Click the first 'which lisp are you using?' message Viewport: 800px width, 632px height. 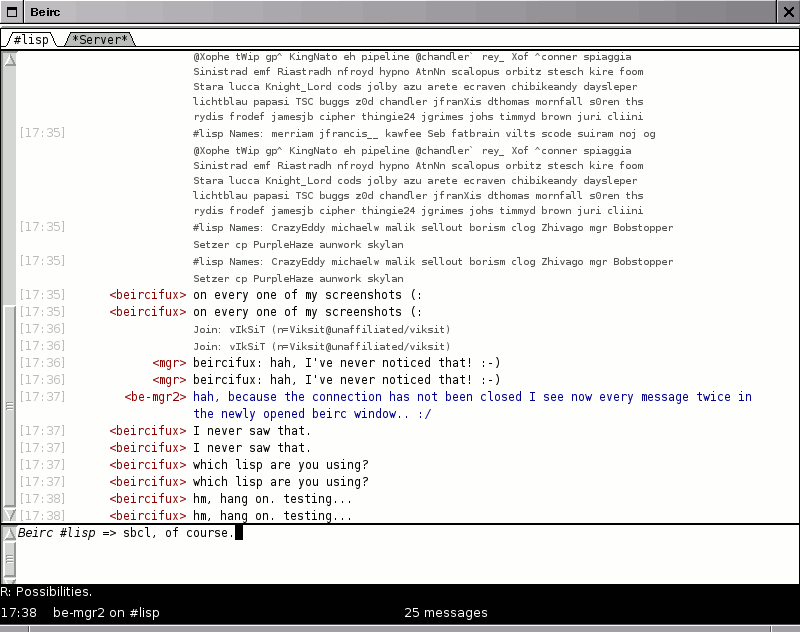point(281,465)
